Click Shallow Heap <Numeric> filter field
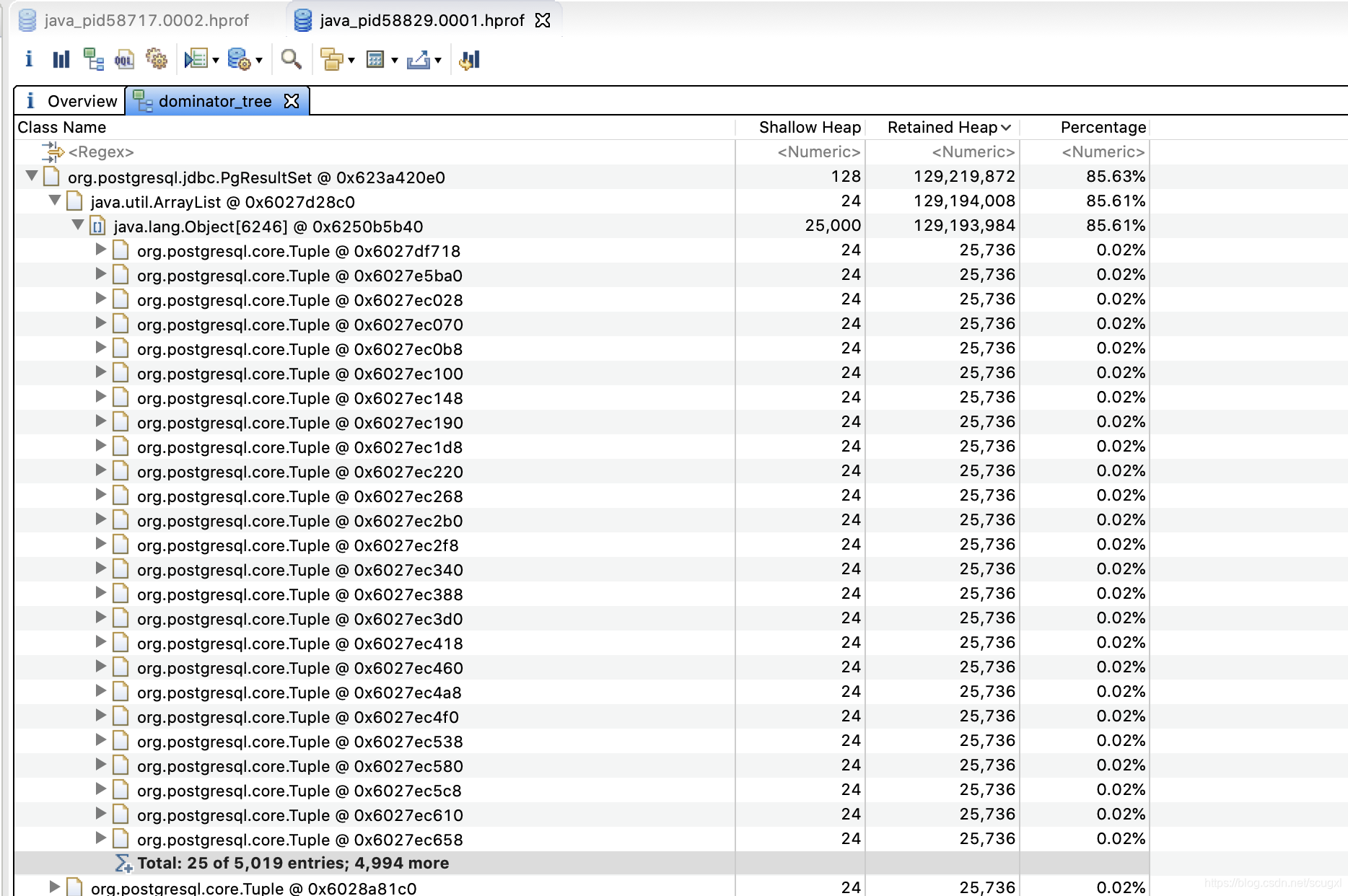Viewport: 1348px width, 896px height. [800, 151]
